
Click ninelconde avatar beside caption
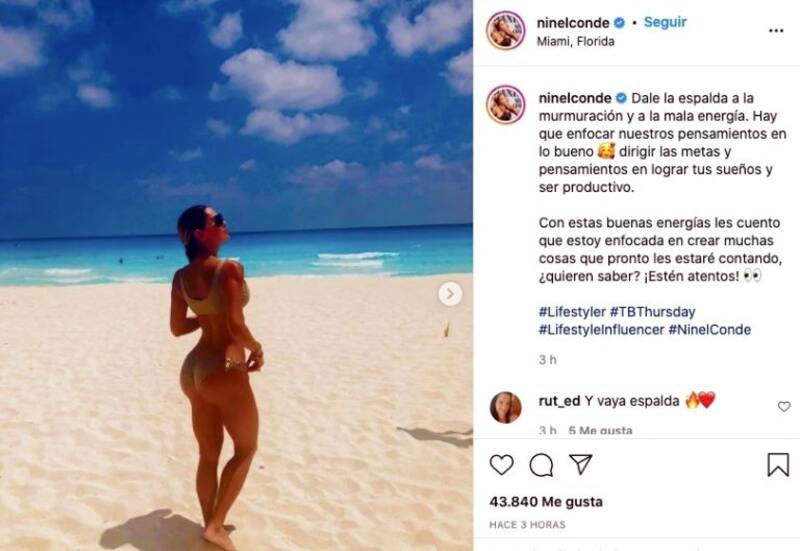click(x=506, y=105)
